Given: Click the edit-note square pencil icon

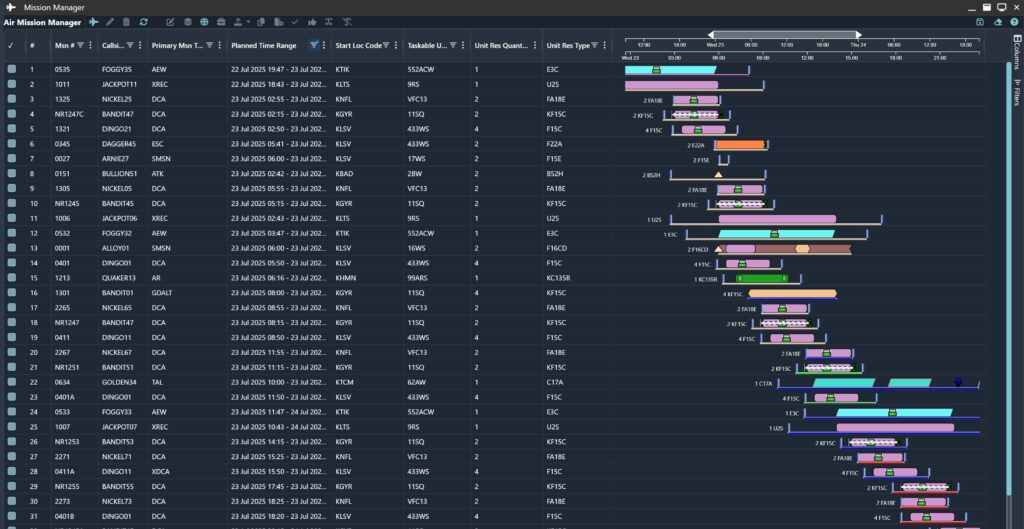Looking at the screenshot, I should [170, 22].
